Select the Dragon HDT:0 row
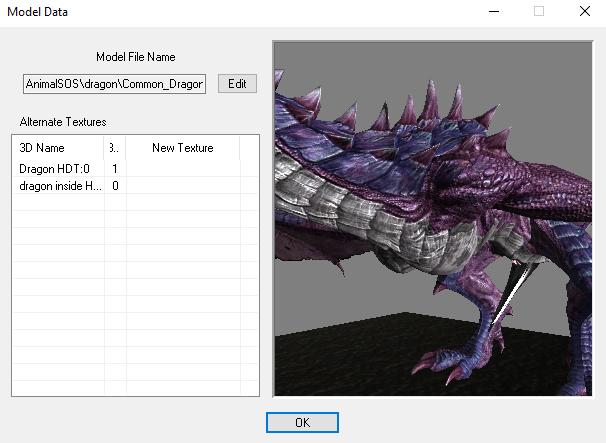The height and width of the screenshot is (443, 606). tap(135, 169)
